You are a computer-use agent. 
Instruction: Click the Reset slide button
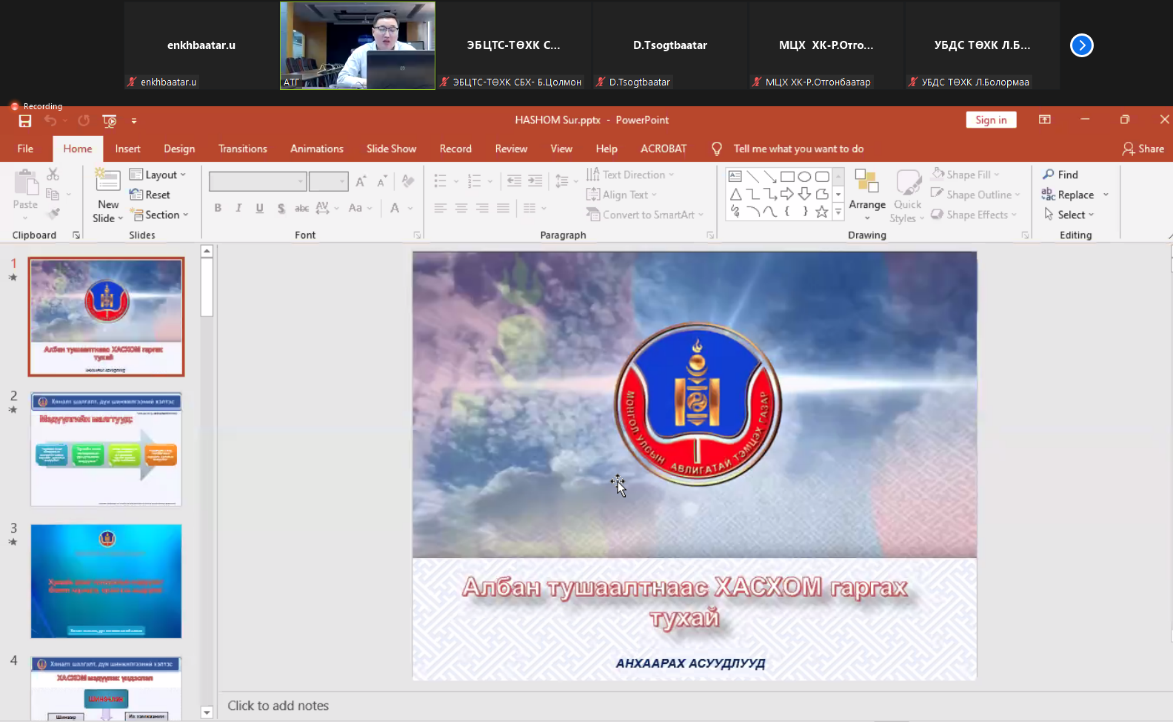[150, 195]
